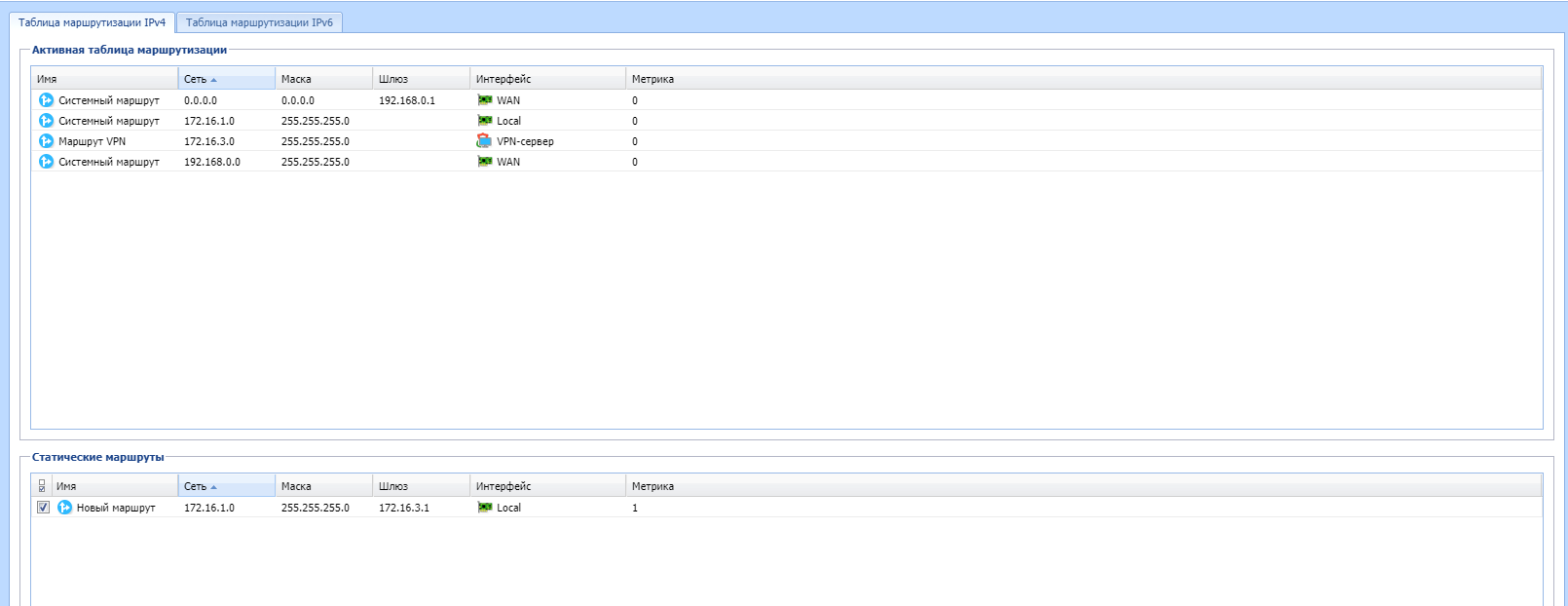This screenshot has height=606, width=1568.
Task: Select the Маршрут VPN row
Action: tap(787, 141)
